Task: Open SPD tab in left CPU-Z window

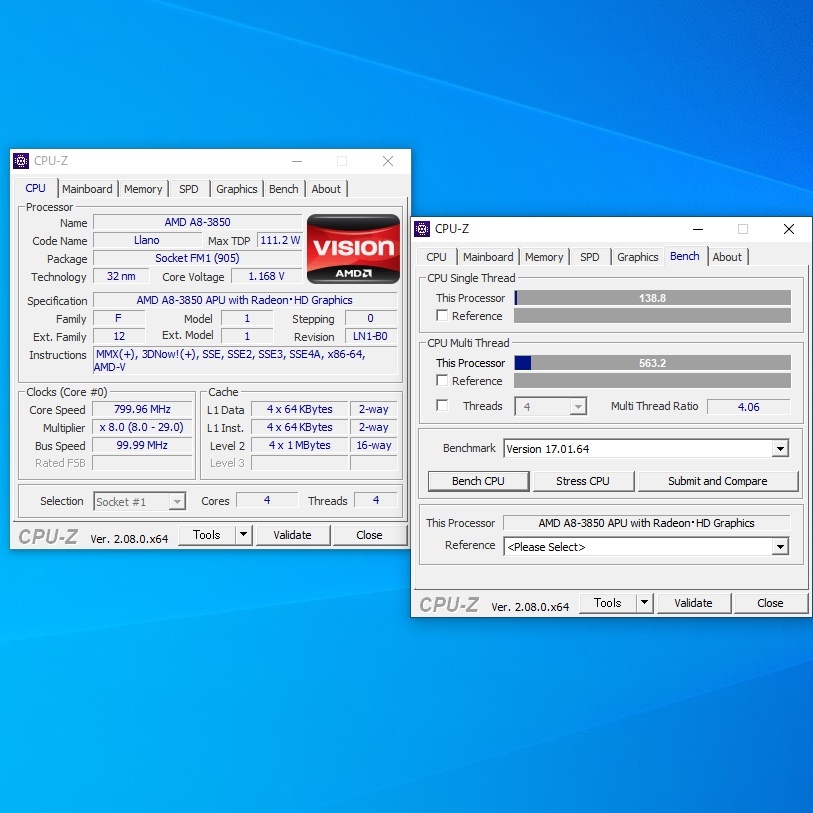Action: click(189, 189)
